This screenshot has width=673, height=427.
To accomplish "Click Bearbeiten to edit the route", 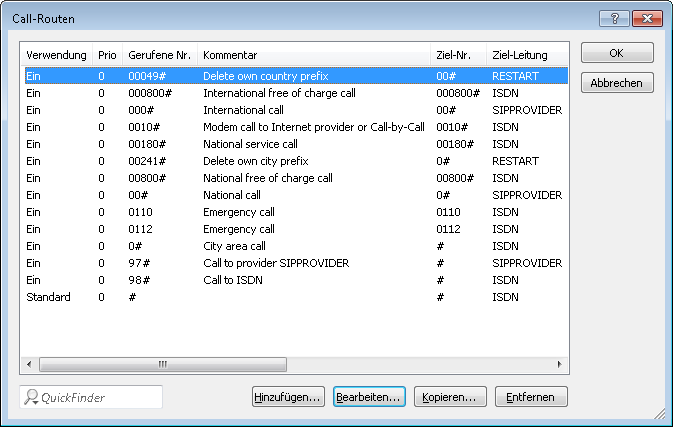I will 369,397.
